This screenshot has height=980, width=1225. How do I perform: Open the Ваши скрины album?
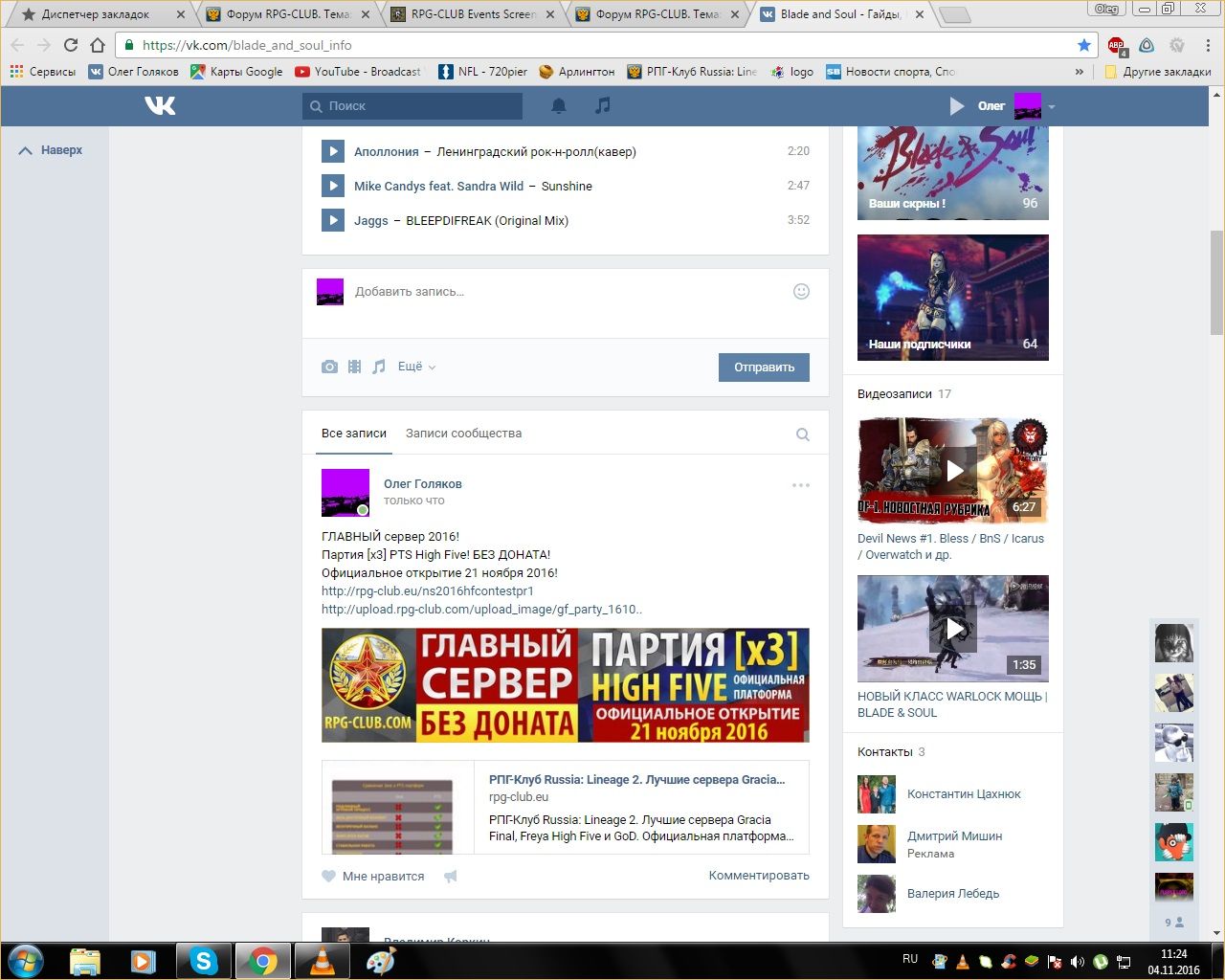tap(953, 172)
